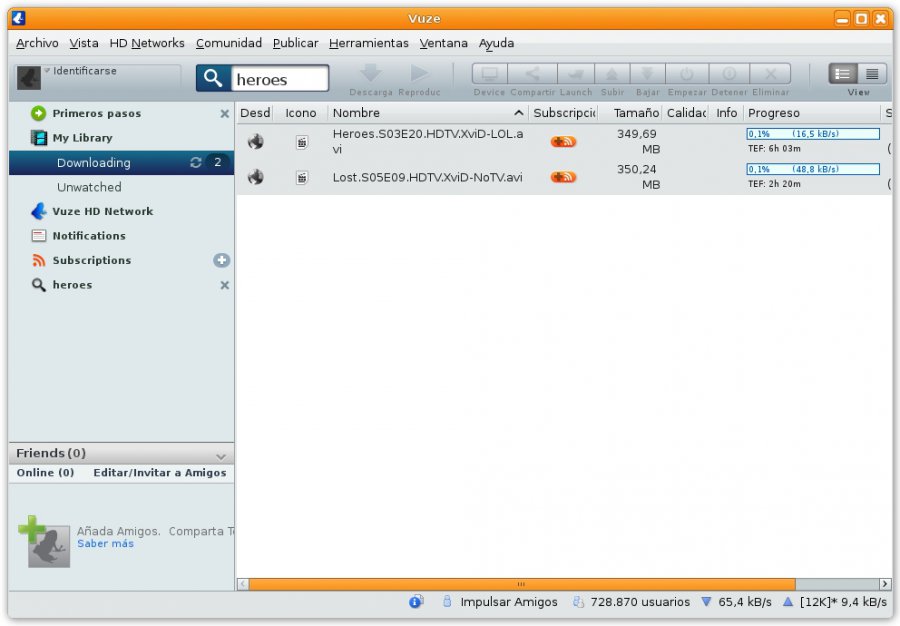
Task: Open the Vista menu
Action: tap(84, 43)
